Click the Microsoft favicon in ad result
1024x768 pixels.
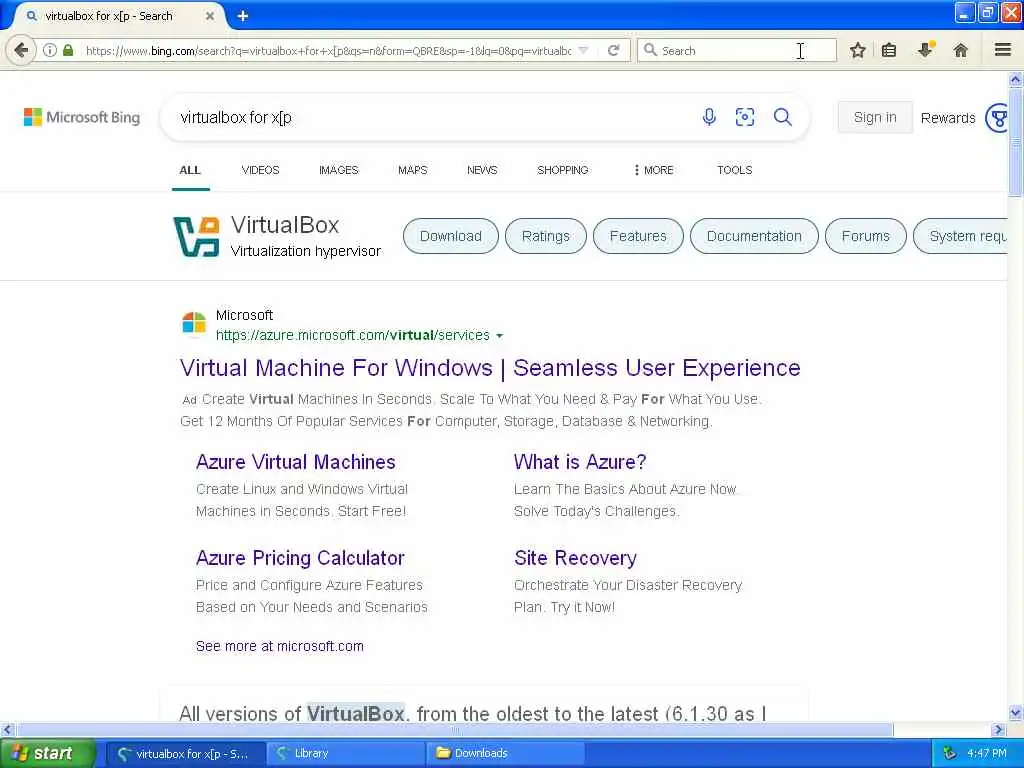click(194, 324)
